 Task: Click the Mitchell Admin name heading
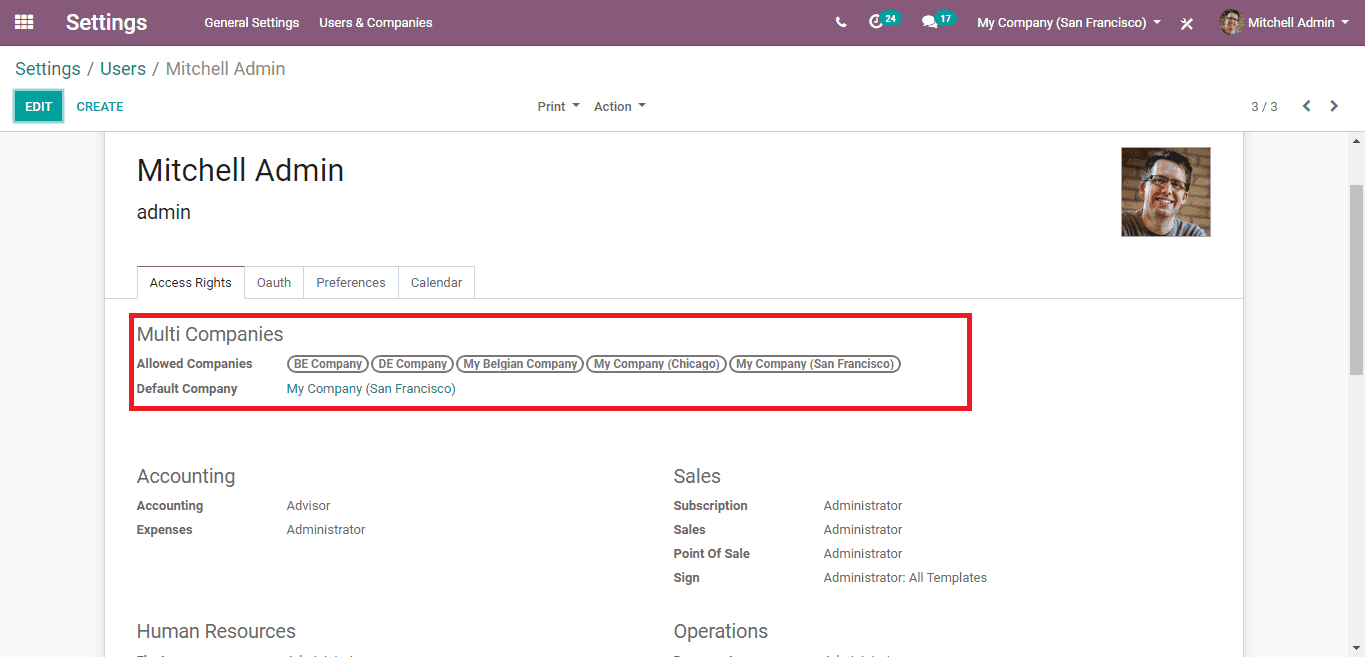240,170
